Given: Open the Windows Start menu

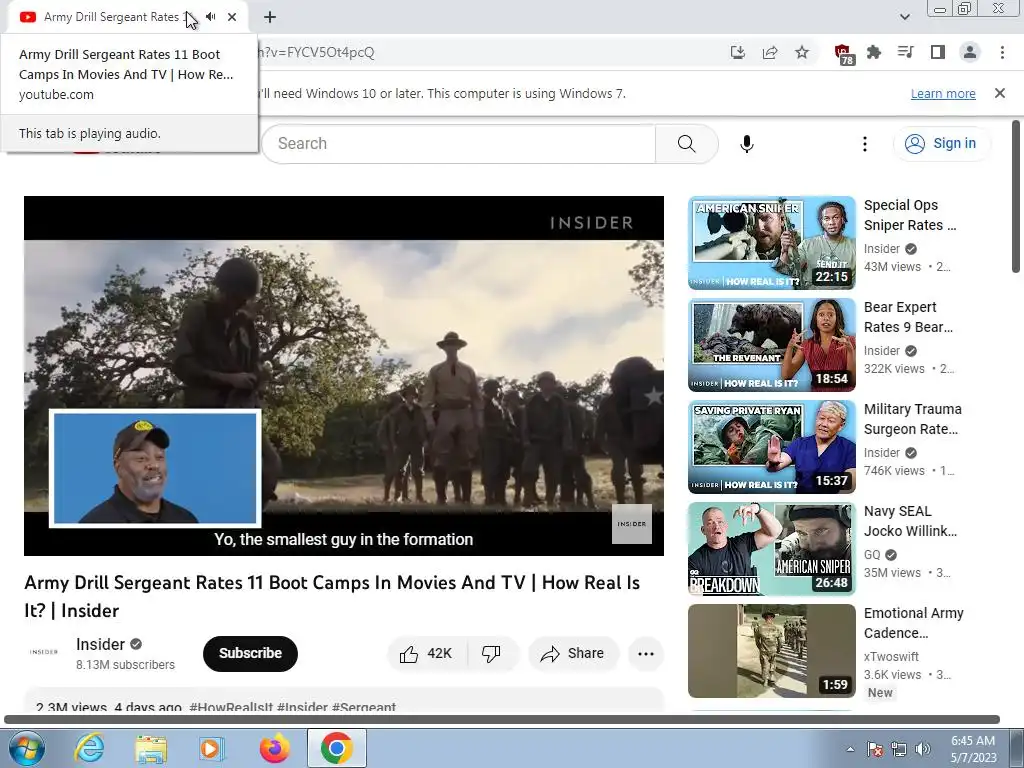Looking at the screenshot, I should (26, 748).
